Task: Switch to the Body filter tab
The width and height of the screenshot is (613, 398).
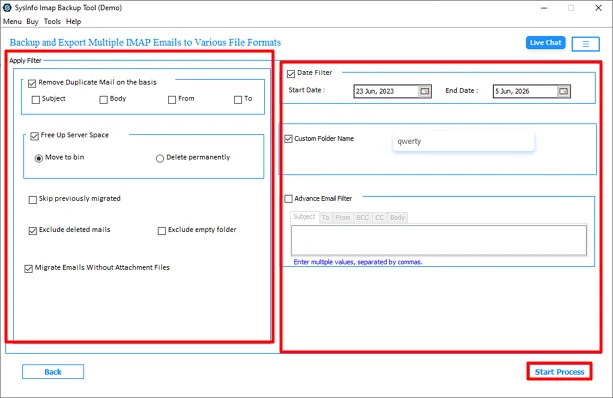Action: coord(398,218)
